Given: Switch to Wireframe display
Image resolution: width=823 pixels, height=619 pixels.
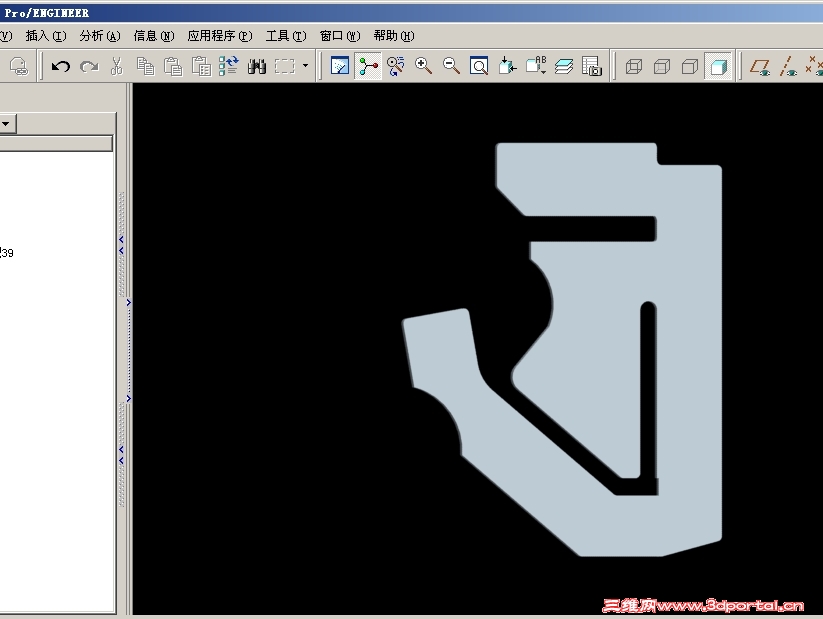Looking at the screenshot, I should pyautogui.click(x=634, y=67).
